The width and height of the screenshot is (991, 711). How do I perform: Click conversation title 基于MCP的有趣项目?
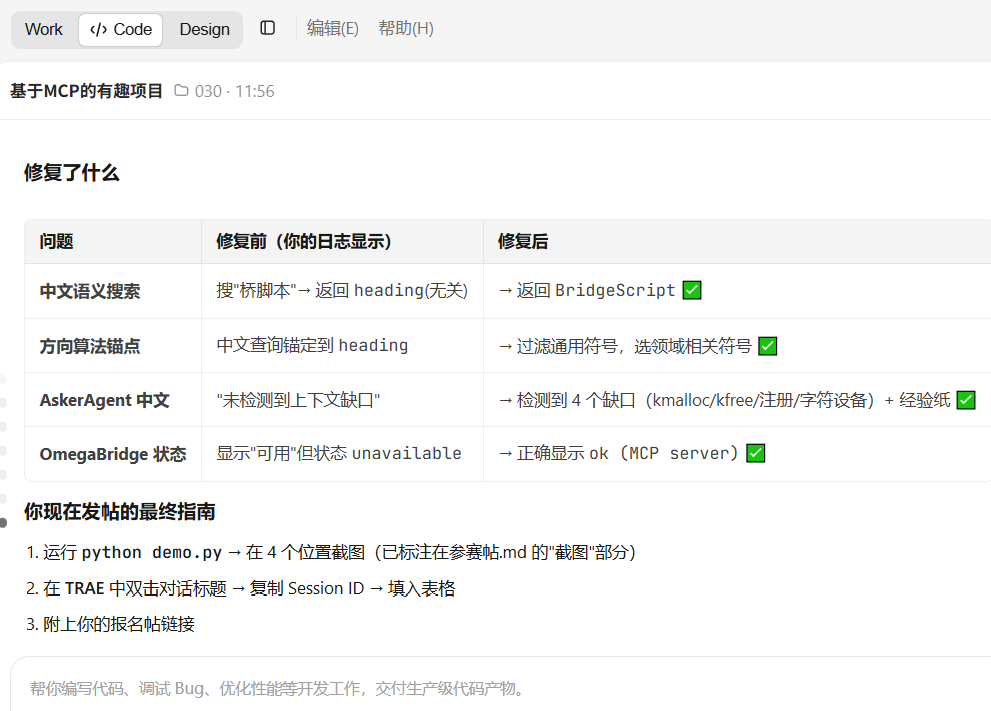coord(86,91)
